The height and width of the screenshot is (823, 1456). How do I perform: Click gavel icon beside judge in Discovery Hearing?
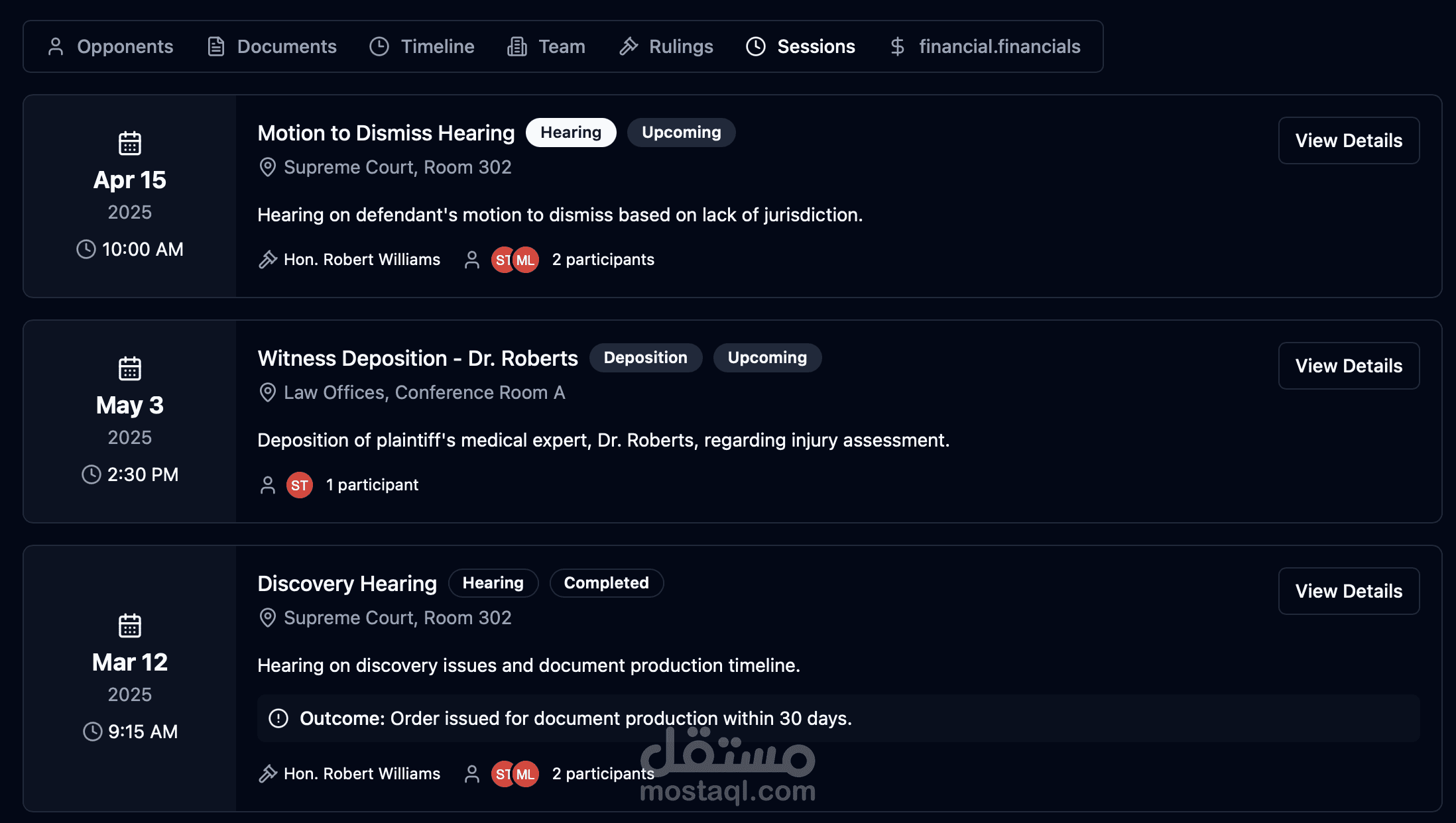[x=267, y=774]
